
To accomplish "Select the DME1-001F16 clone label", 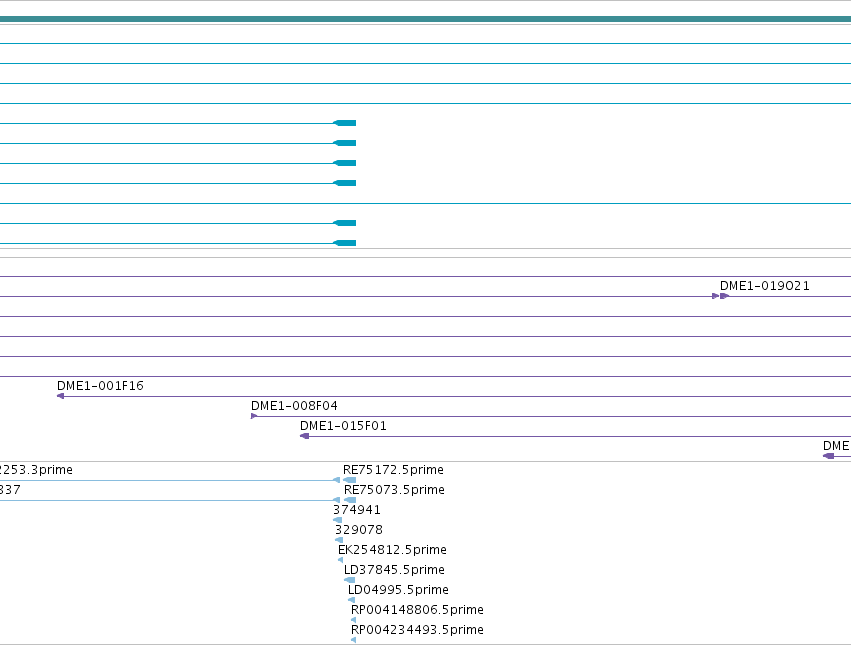I will (100, 385).
